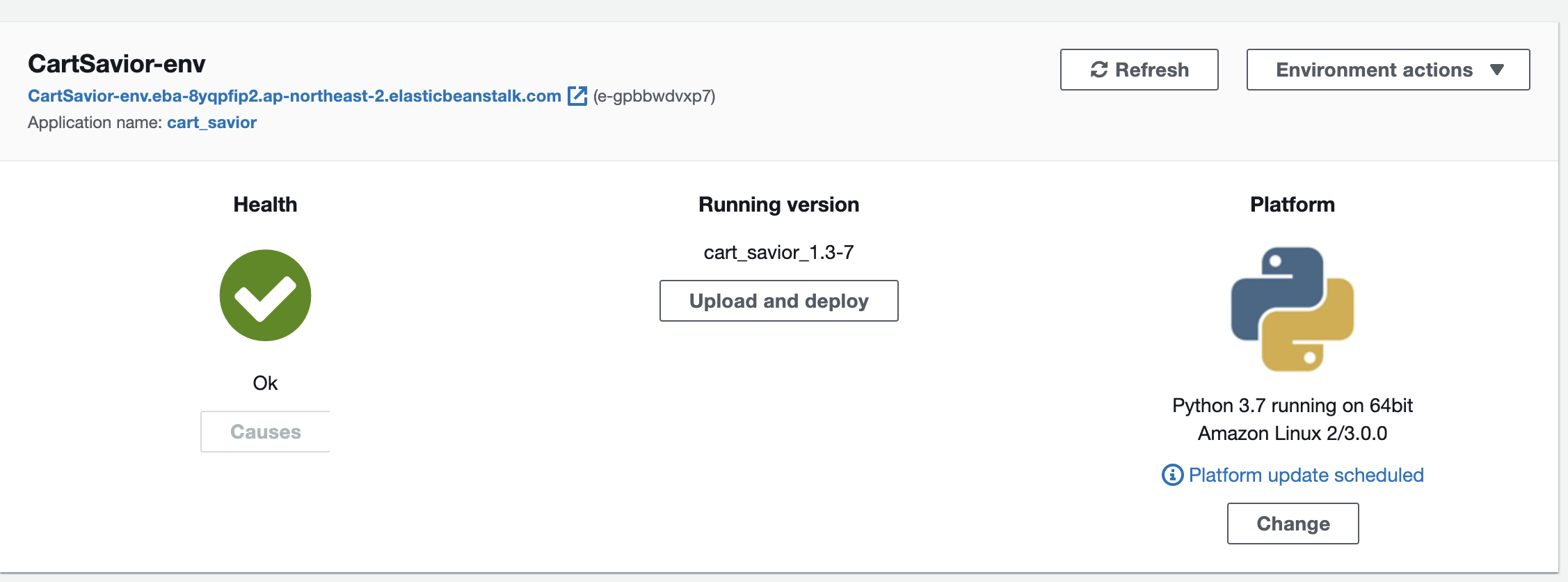
Task: Open the Platform update scheduled link
Action: (x=1306, y=475)
